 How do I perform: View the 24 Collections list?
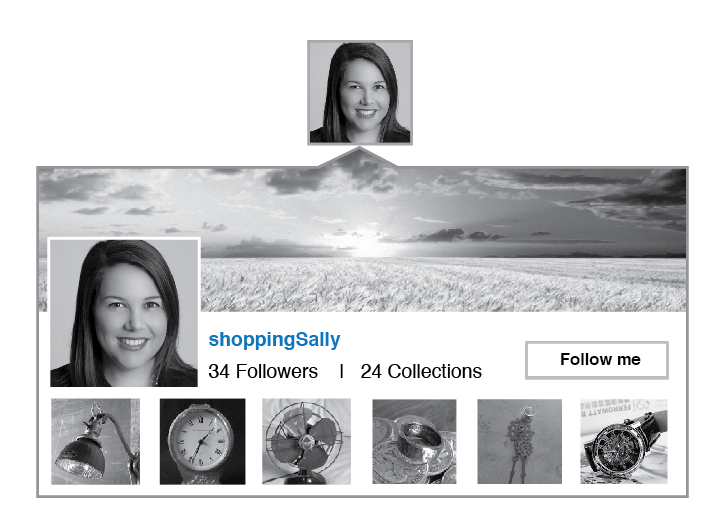coord(421,372)
